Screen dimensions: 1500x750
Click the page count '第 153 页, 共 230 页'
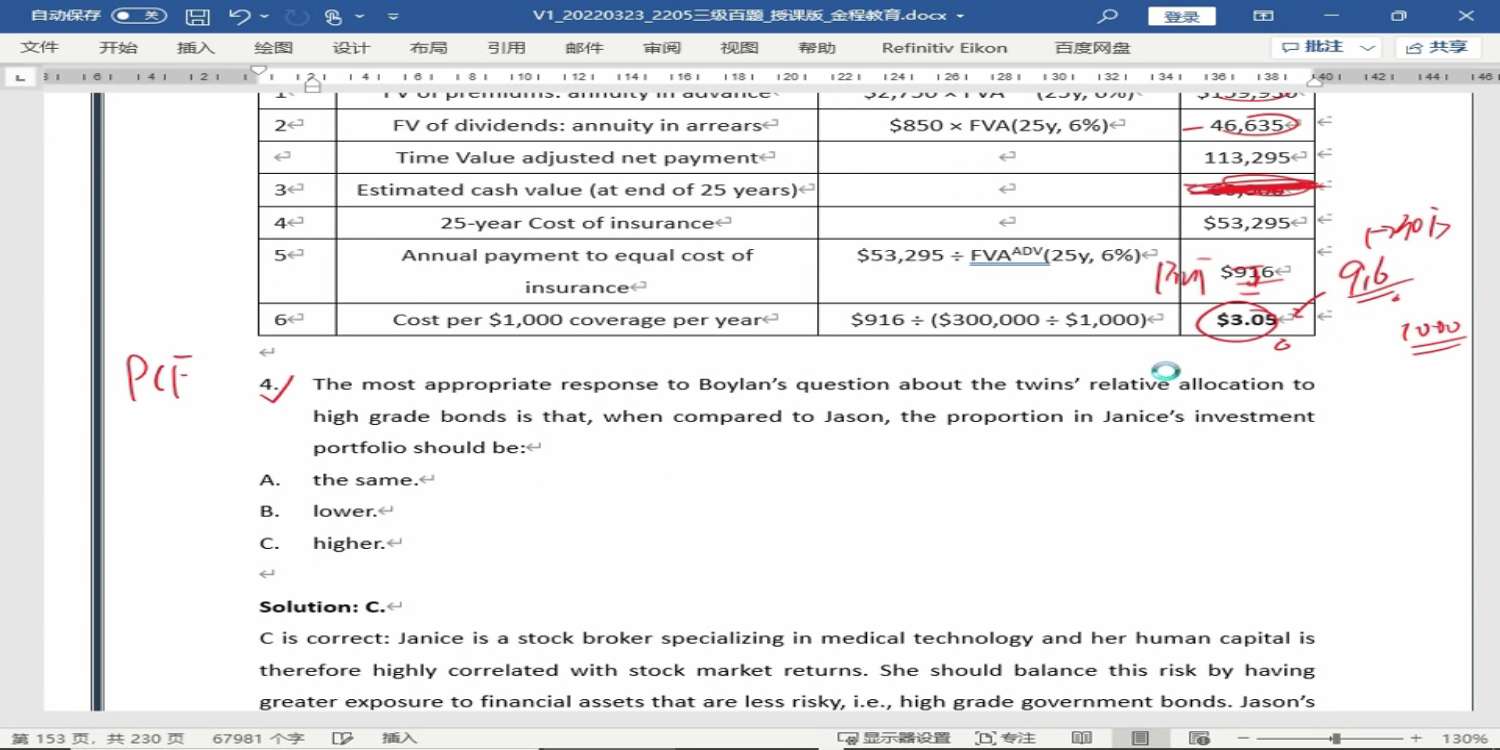pyautogui.click(x=98, y=738)
